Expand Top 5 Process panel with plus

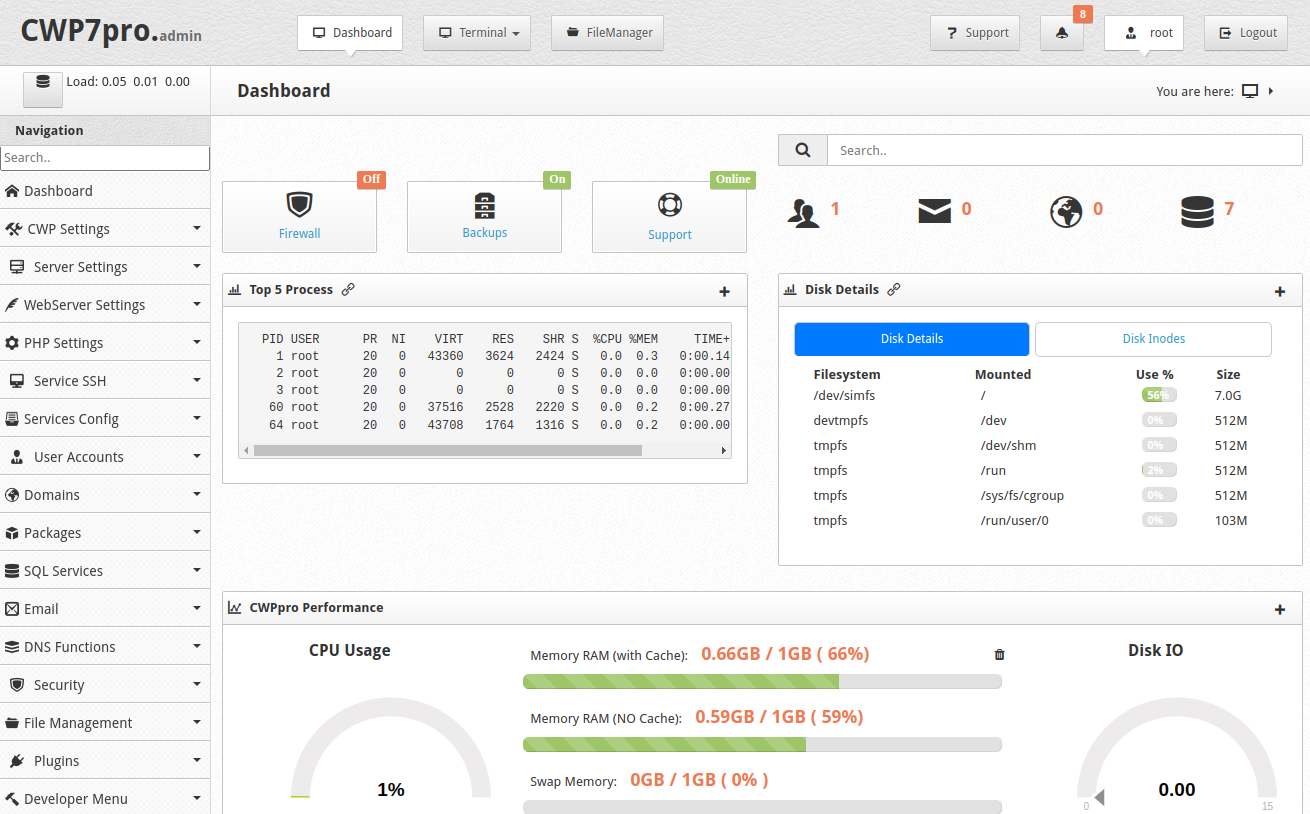coord(725,292)
